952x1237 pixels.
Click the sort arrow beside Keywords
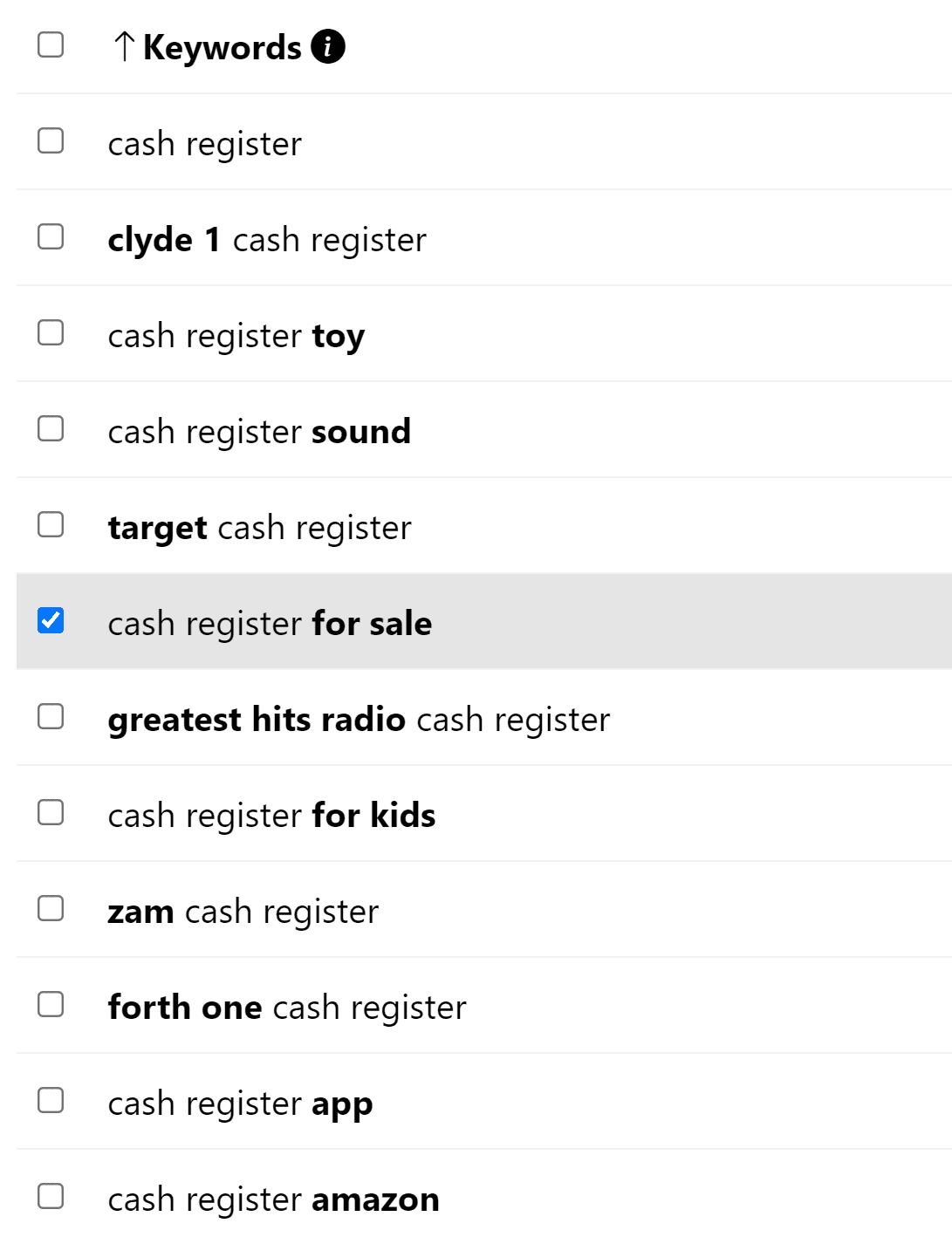click(124, 47)
